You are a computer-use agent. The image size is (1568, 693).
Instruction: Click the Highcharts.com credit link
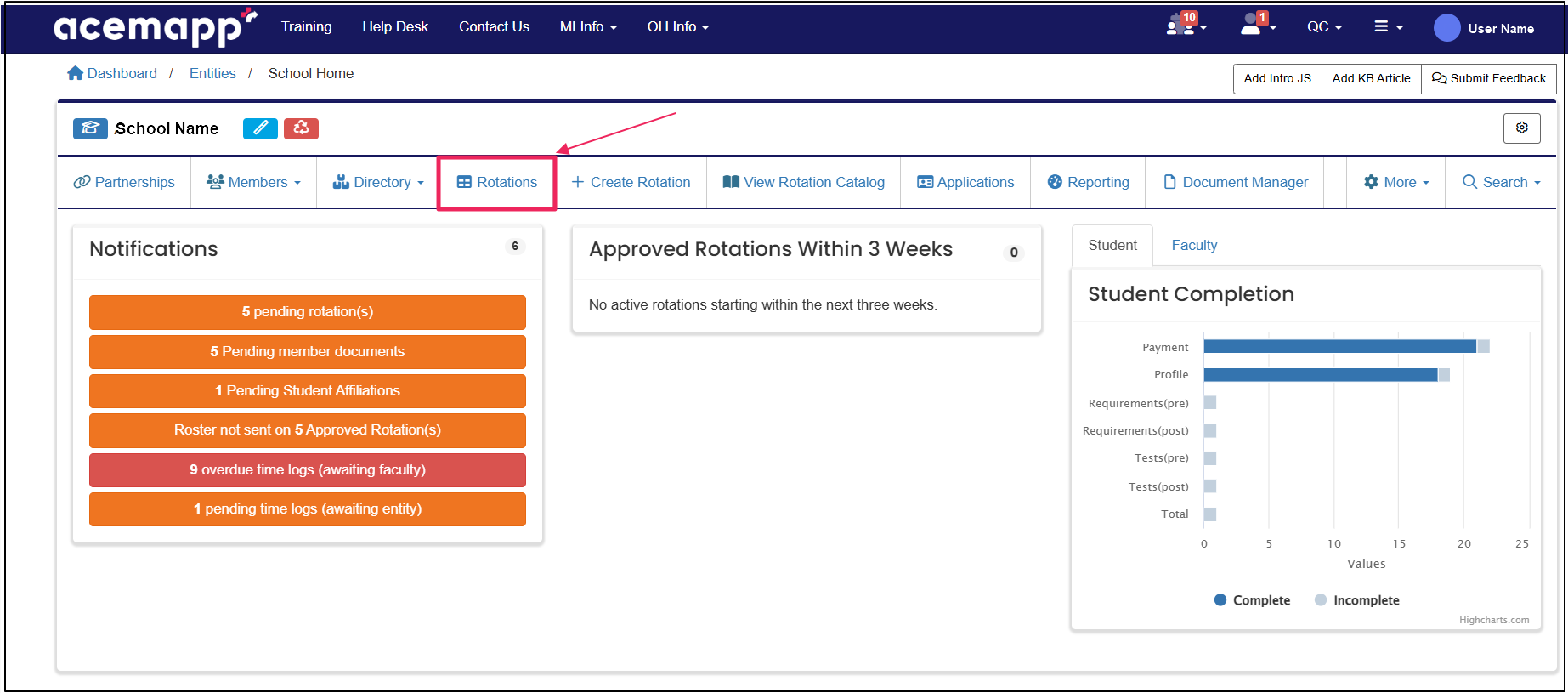click(1493, 621)
